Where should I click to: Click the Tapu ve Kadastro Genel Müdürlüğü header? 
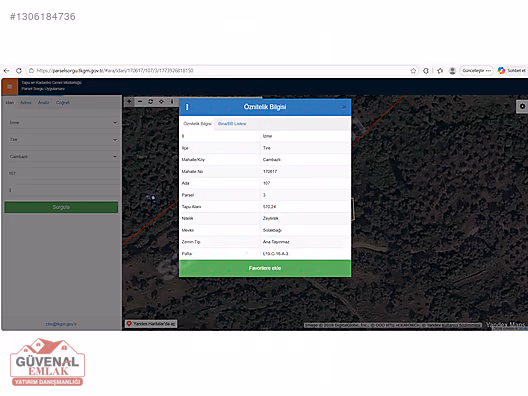(x=52, y=82)
